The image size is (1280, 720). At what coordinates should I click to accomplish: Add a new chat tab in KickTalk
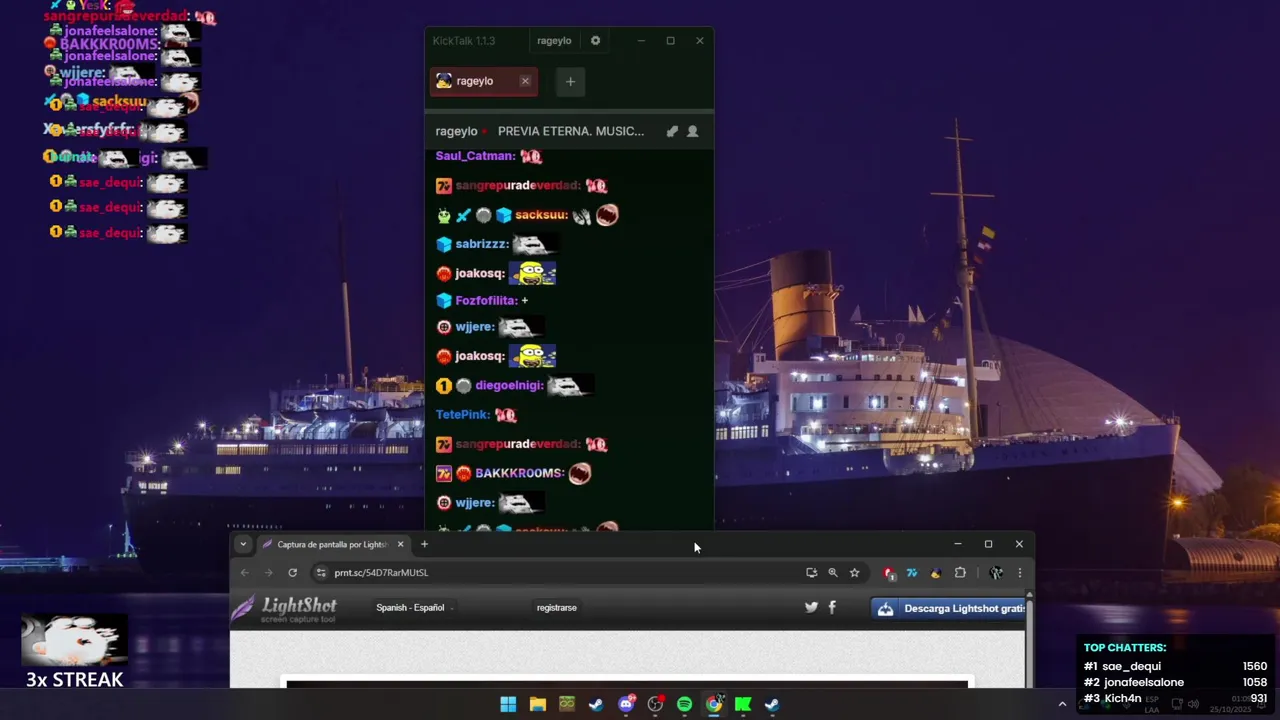[x=570, y=81]
